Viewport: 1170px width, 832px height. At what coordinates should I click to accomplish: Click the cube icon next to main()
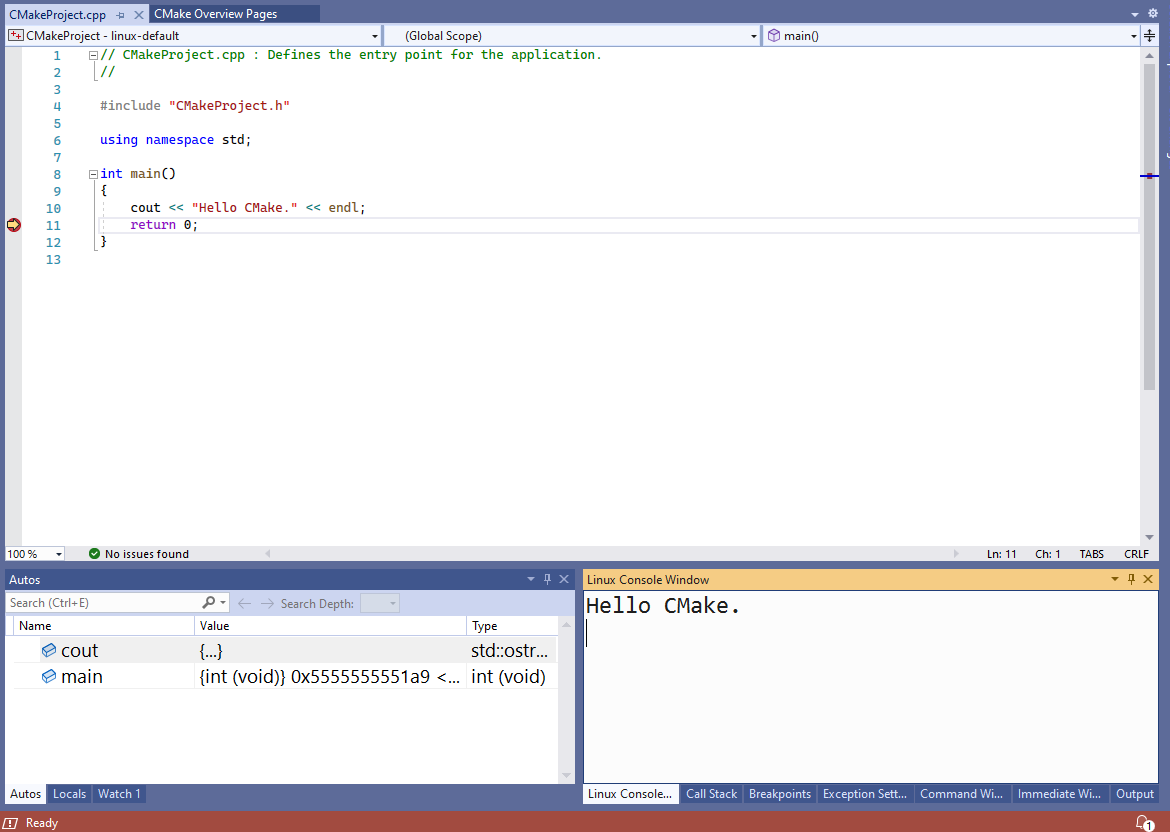click(x=775, y=35)
